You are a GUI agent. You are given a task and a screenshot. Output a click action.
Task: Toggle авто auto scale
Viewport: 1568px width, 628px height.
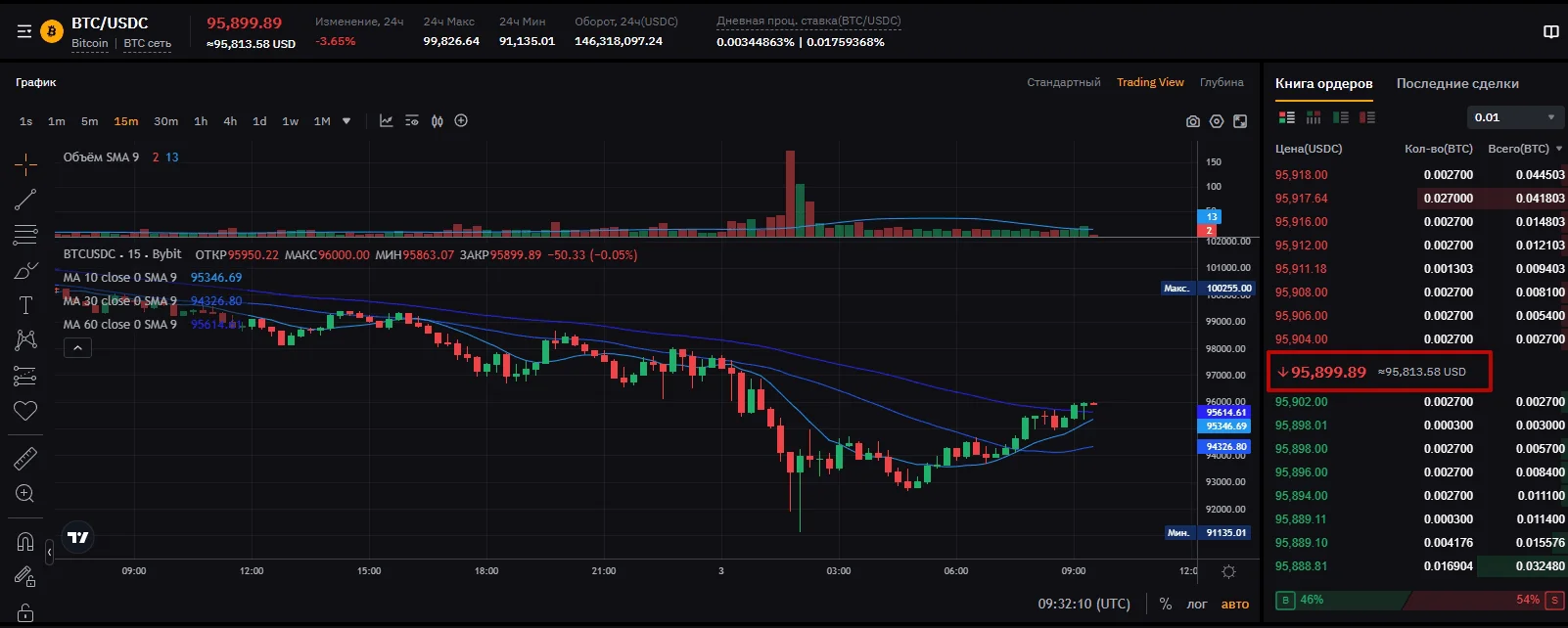[x=1235, y=604]
